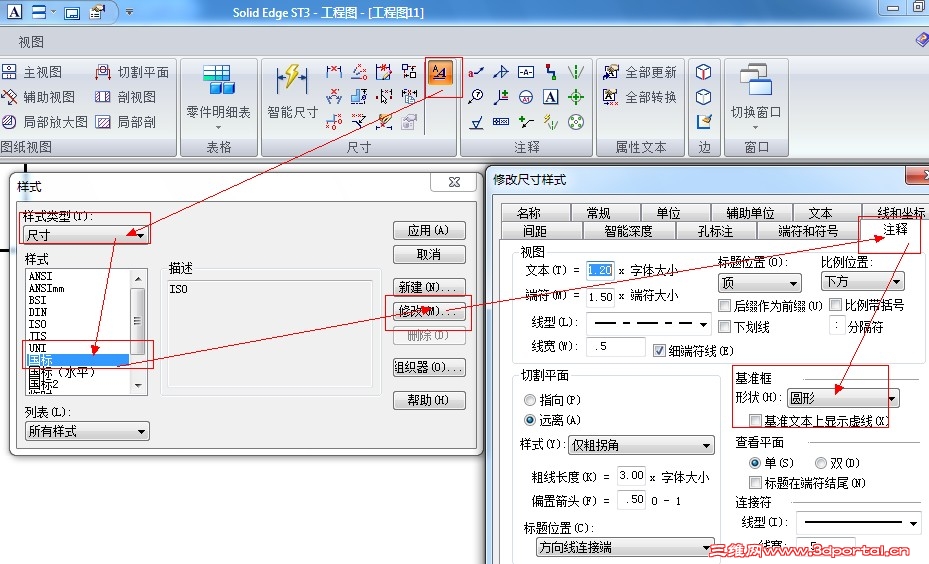The height and width of the screenshot is (564, 929).
Task: Select the 单(S) viewing plane radio
Action: (x=754, y=463)
